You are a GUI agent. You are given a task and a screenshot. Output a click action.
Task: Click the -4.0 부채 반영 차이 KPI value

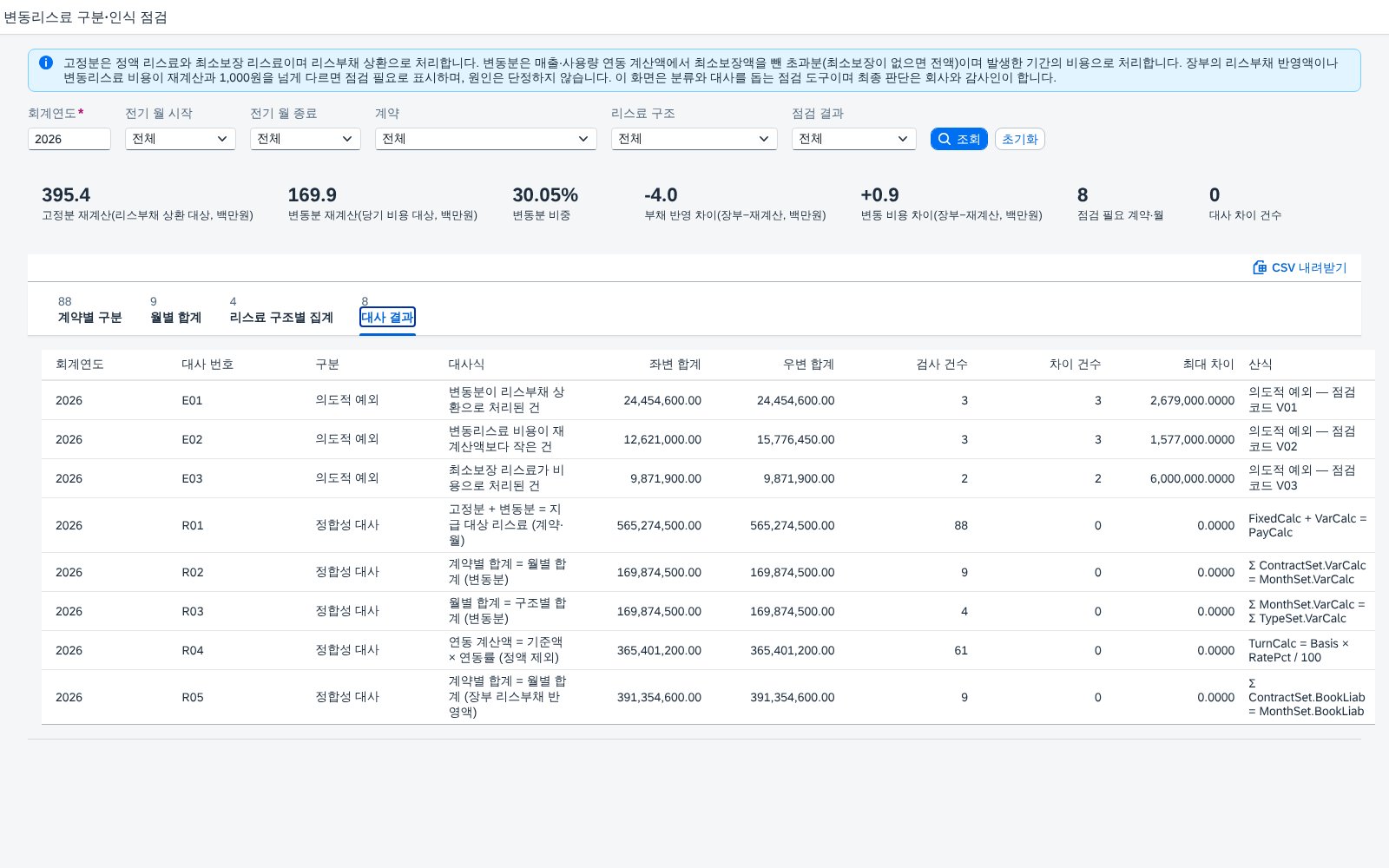[x=661, y=195]
